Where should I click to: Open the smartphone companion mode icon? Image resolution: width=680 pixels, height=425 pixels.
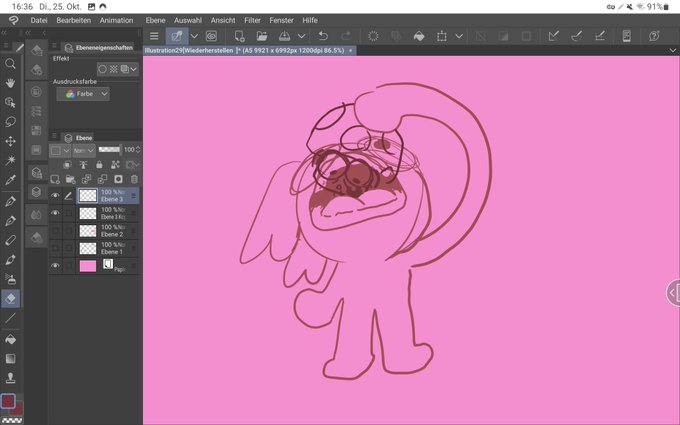coord(627,36)
